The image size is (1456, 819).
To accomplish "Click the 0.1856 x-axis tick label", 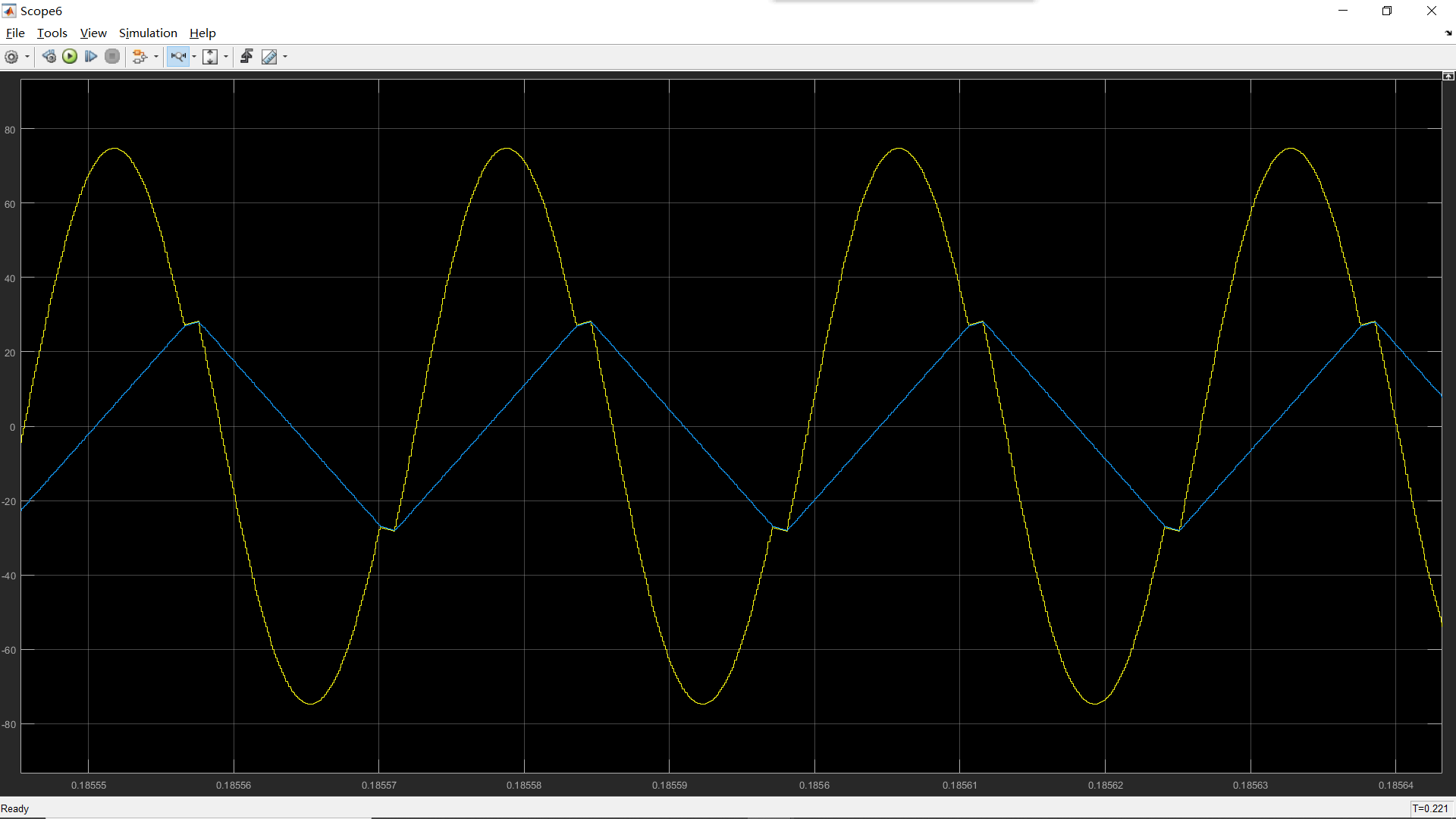I will (x=814, y=786).
